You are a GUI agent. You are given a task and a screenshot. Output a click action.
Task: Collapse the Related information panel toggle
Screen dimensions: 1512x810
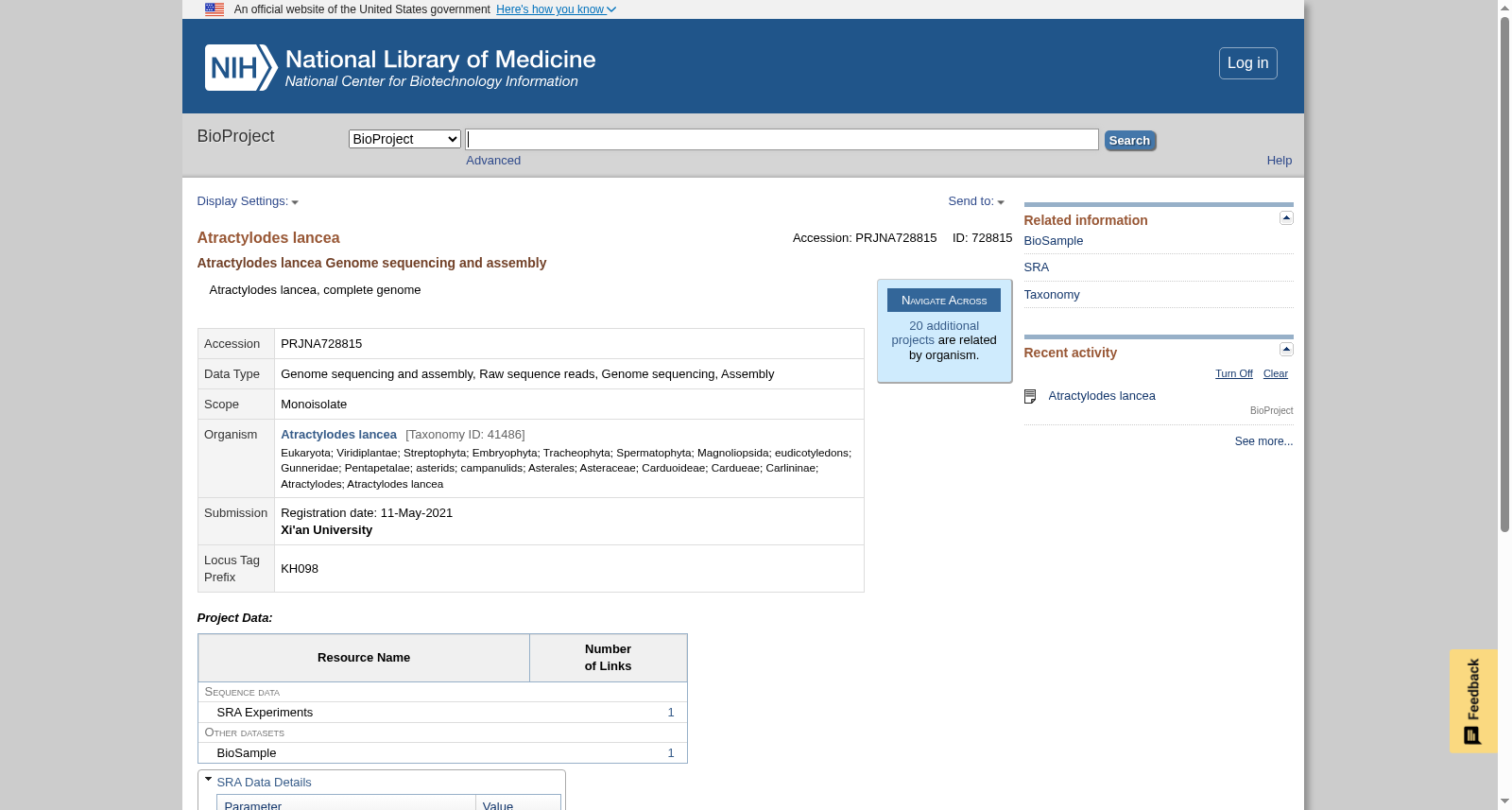click(1286, 218)
